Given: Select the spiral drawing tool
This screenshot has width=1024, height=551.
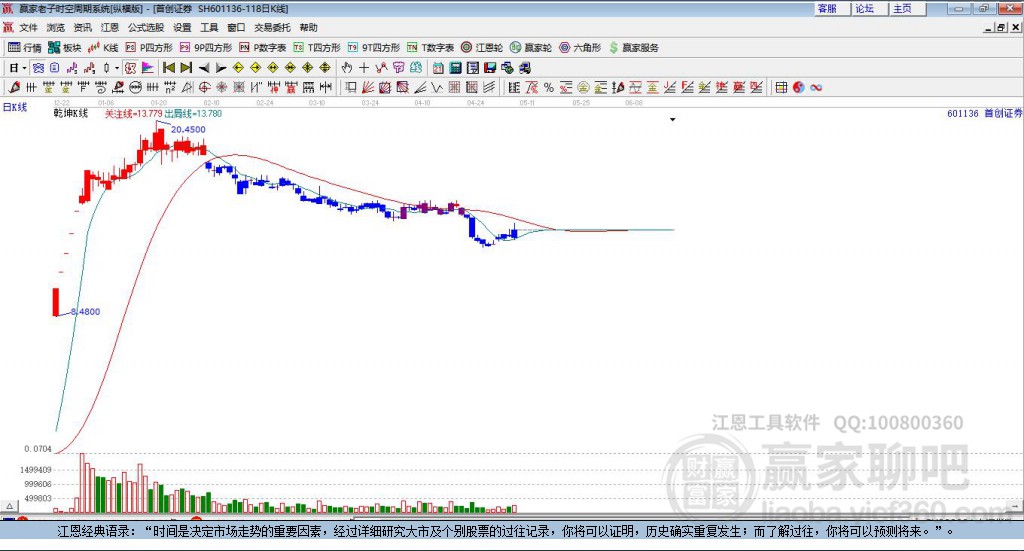Looking at the screenshot, I should 101,87.
